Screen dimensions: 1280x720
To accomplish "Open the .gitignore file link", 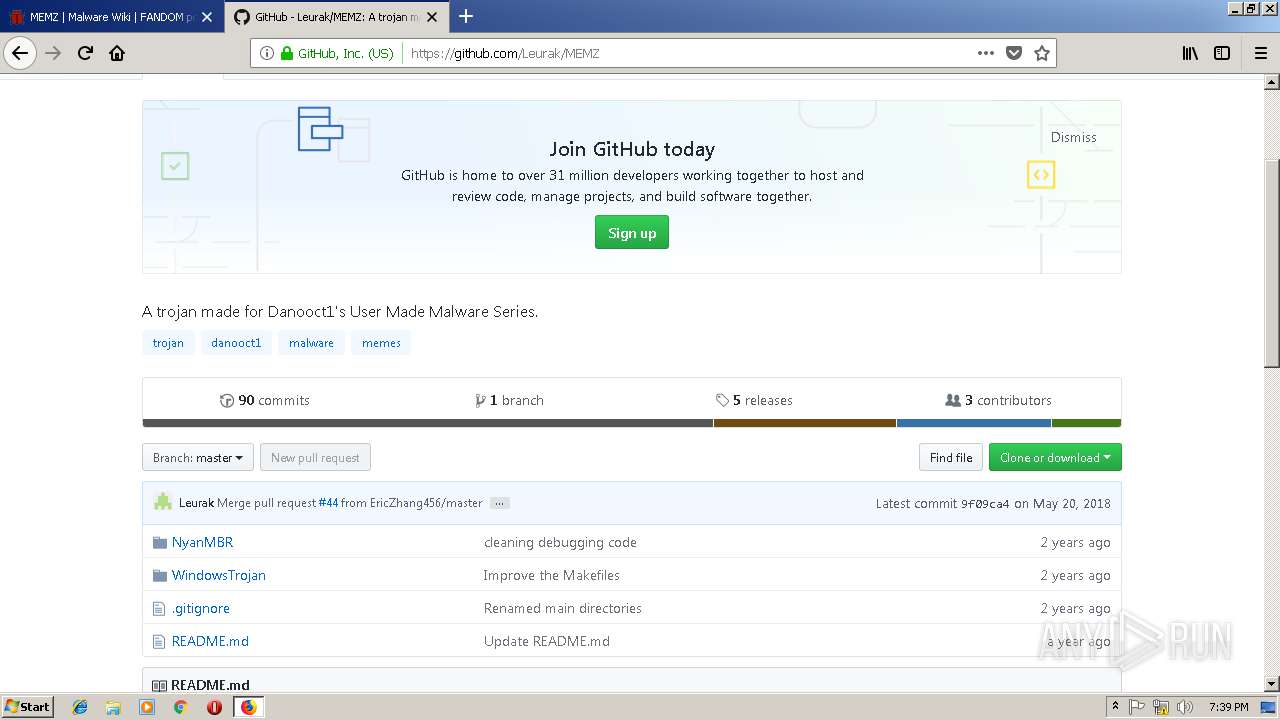I will click(x=200, y=608).
